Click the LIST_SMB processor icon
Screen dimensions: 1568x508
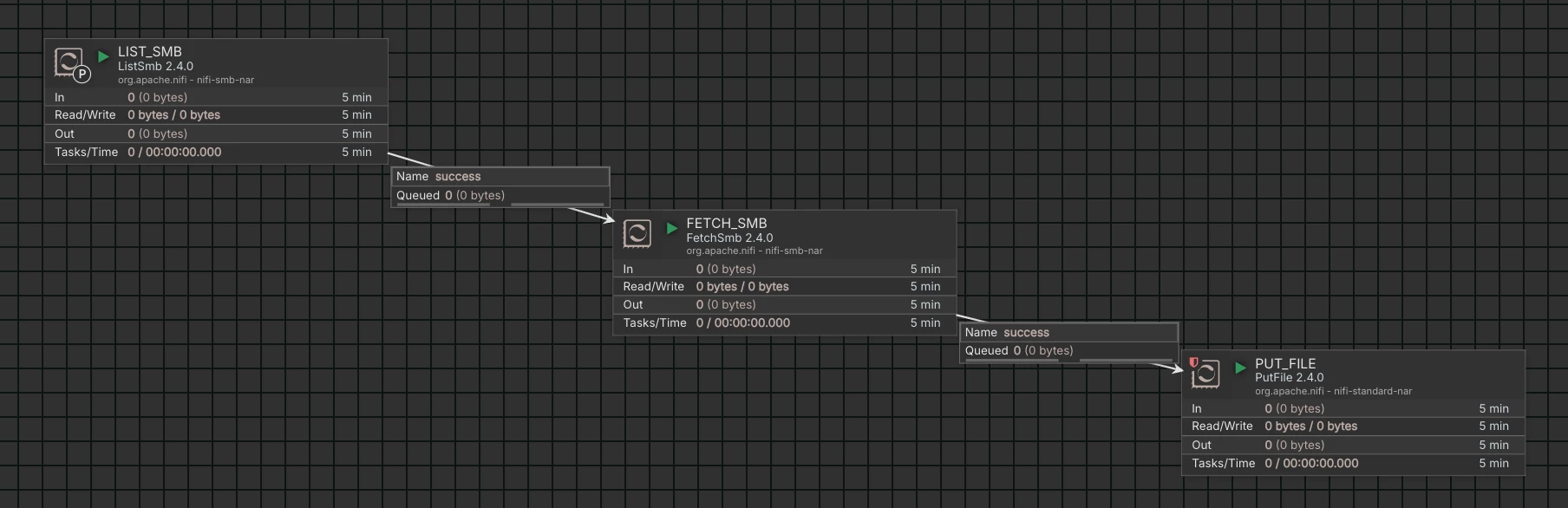69,62
